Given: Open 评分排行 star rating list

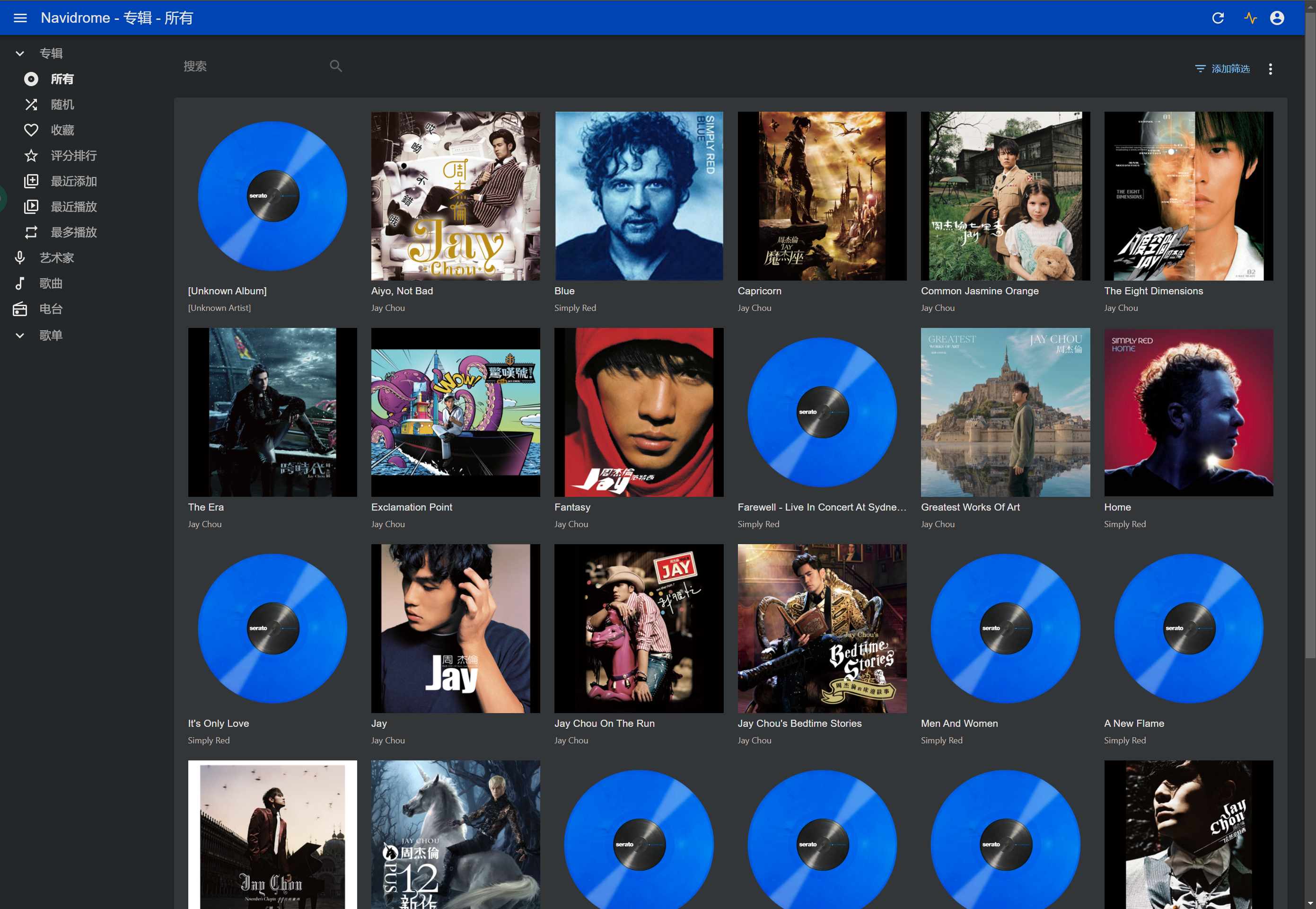Looking at the screenshot, I should pos(73,156).
